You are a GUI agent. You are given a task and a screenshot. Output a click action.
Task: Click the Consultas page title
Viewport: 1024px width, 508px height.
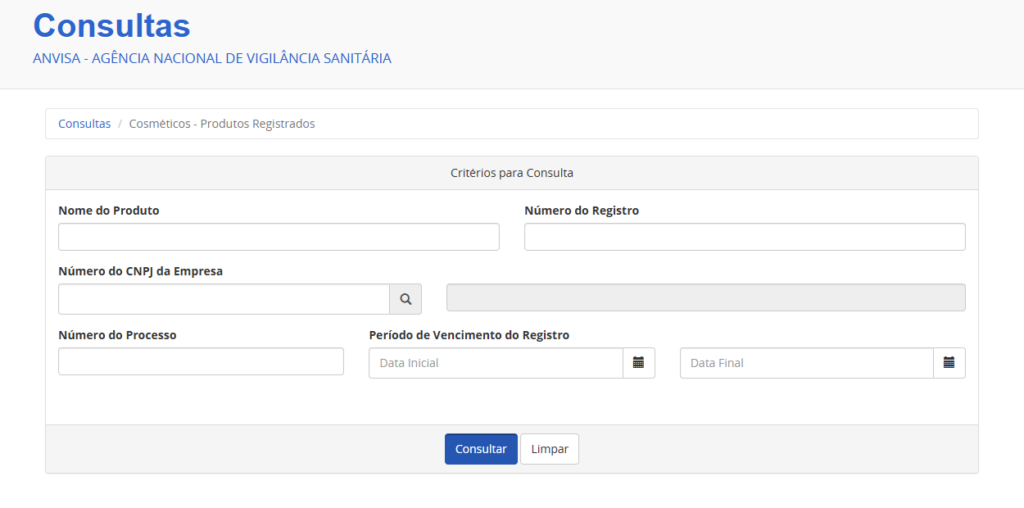click(x=111, y=26)
